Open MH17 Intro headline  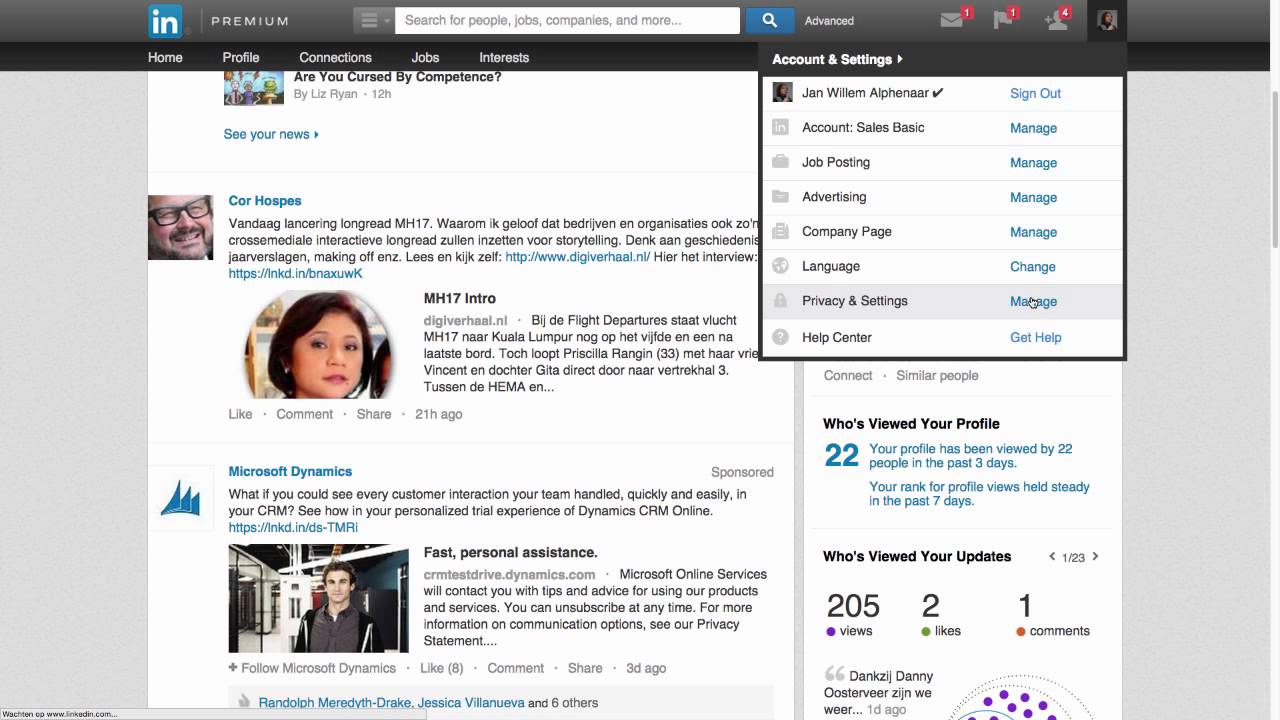coord(460,298)
